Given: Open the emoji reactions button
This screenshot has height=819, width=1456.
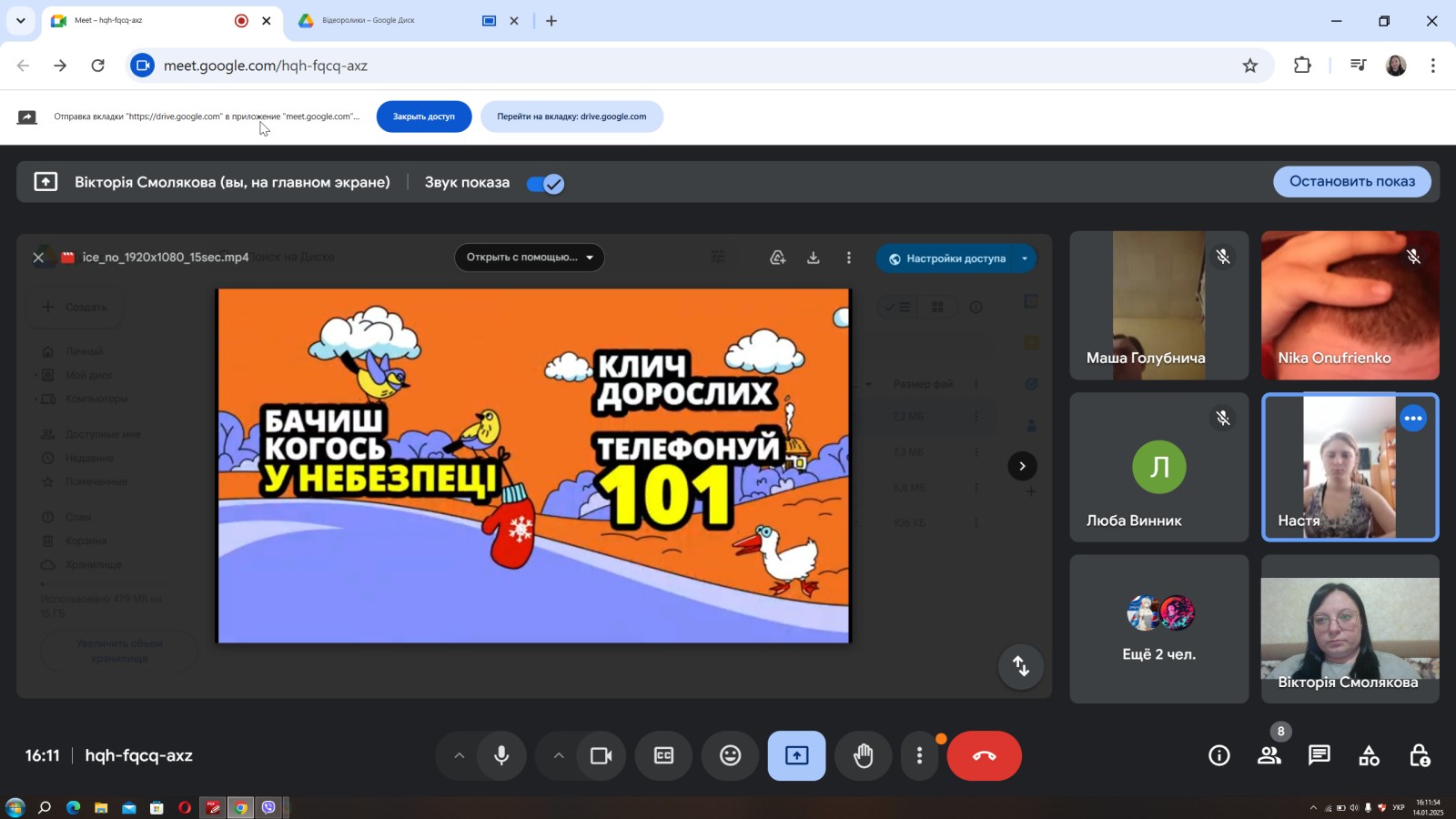Looking at the screenshot, I should (730, 755).
